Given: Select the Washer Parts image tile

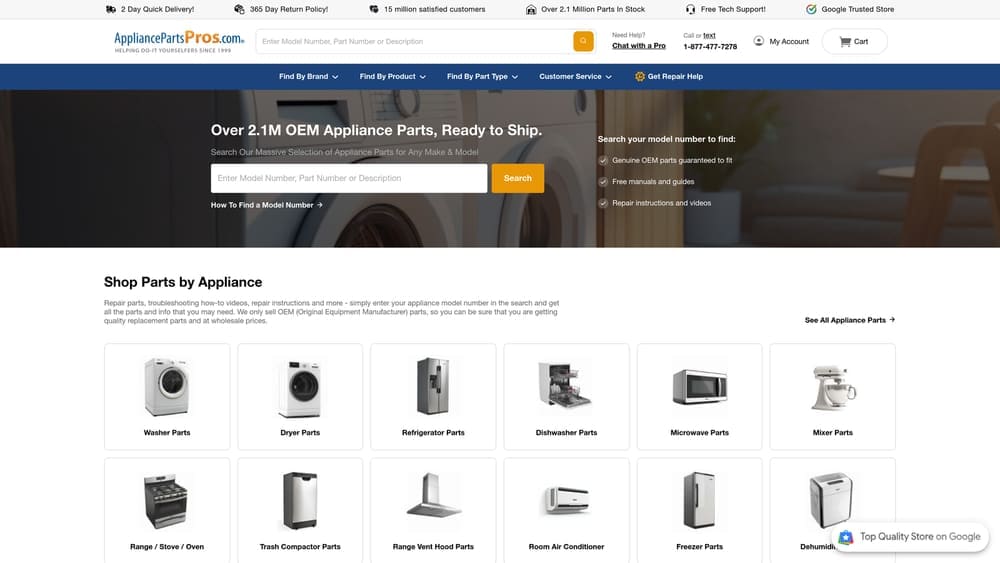Looking at the screenshot, I should click(167, 387).
